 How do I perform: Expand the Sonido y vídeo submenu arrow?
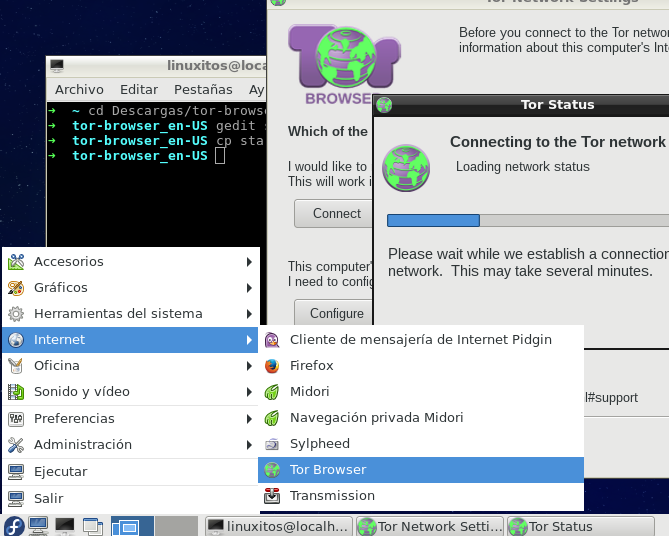(249, 392)
